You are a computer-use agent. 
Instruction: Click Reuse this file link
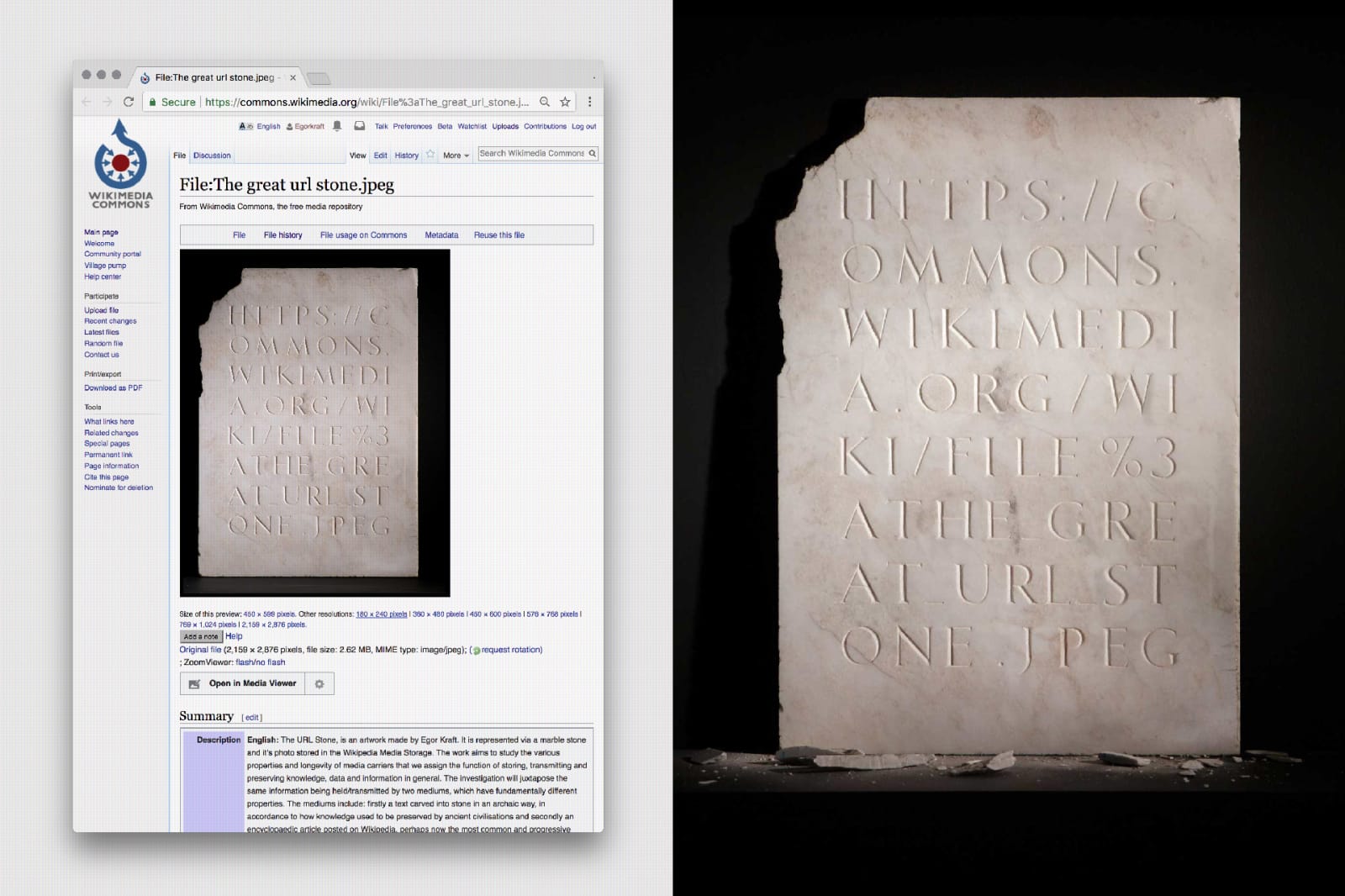point(499,235)
